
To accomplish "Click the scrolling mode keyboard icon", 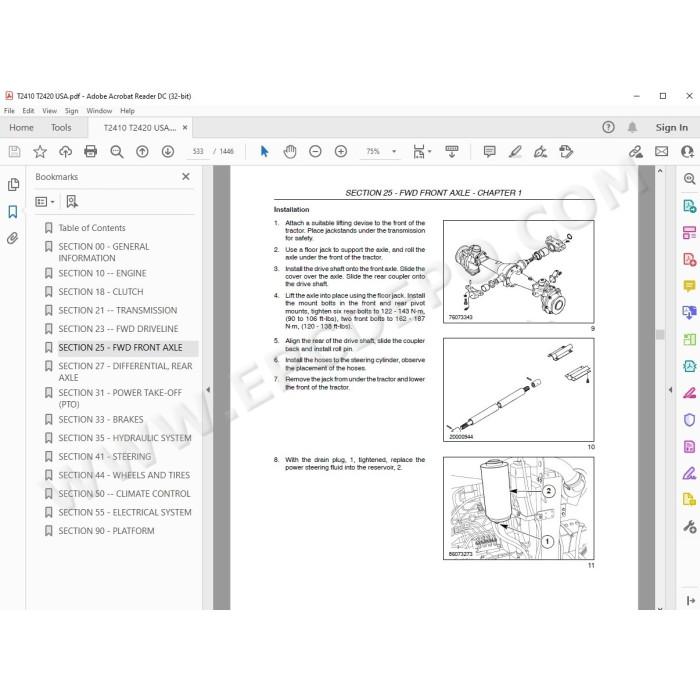I will pyautogui.click(x=452, y=152).
